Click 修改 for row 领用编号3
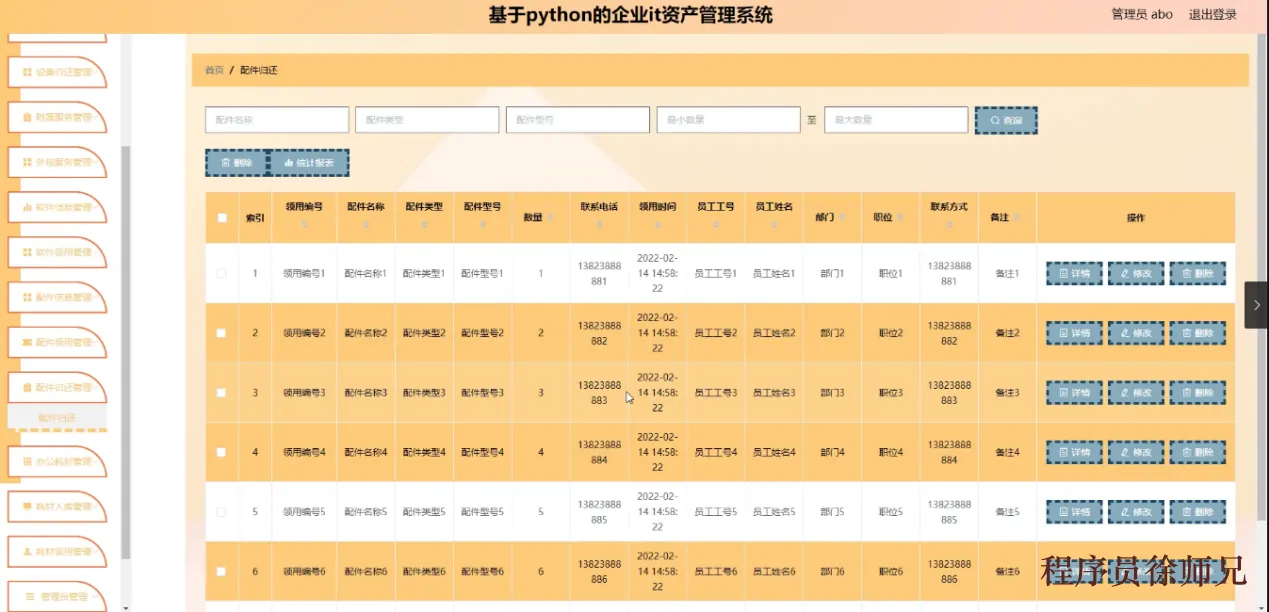This screenshot has height=612, width=1269. 1136,393
